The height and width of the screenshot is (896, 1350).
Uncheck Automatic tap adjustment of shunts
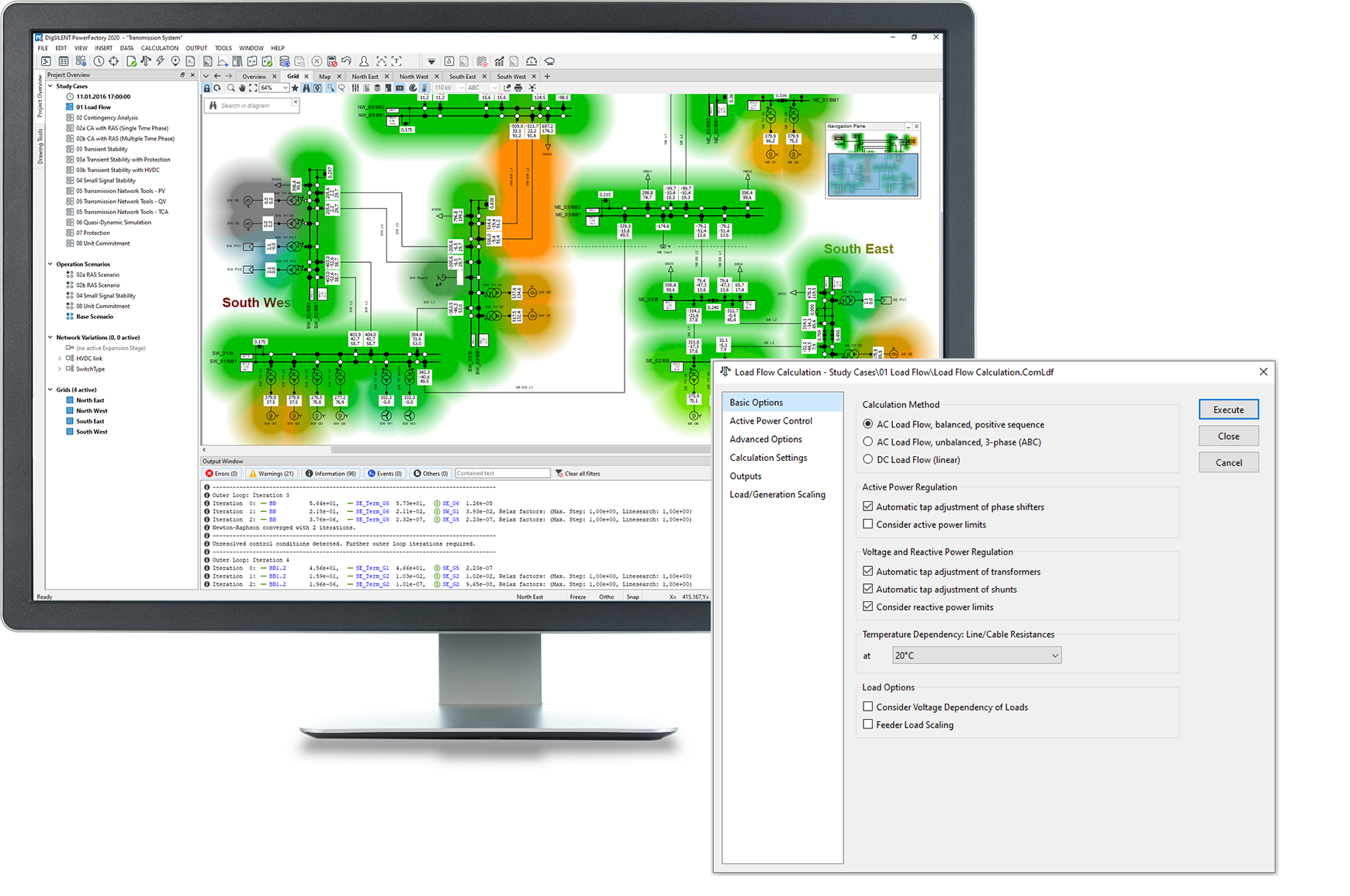(868, 590)
